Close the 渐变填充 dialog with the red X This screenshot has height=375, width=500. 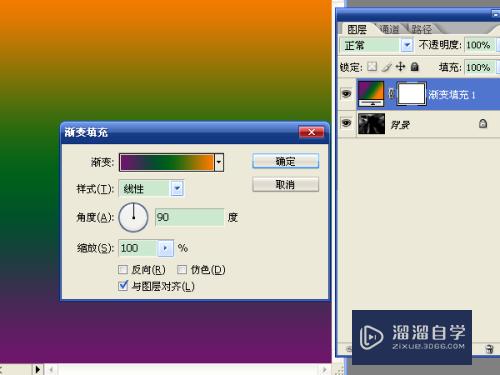point(311,132)
